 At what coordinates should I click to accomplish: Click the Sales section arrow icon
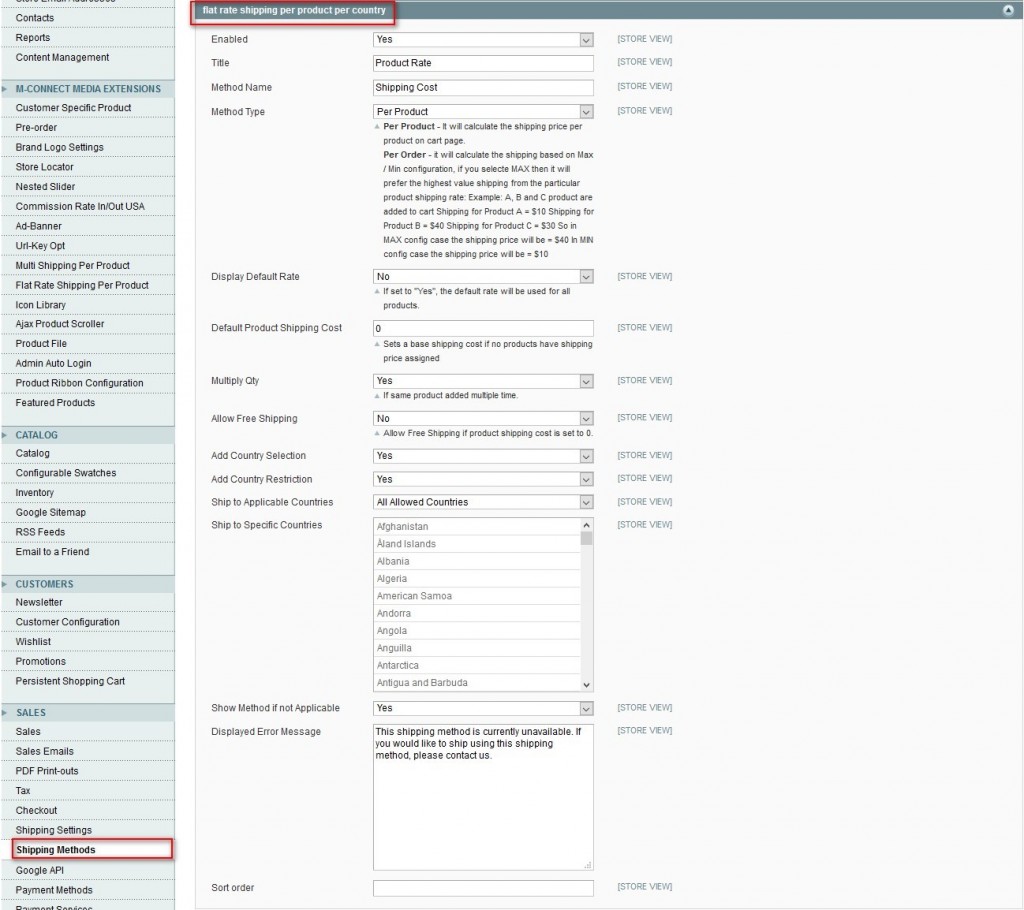6,713
